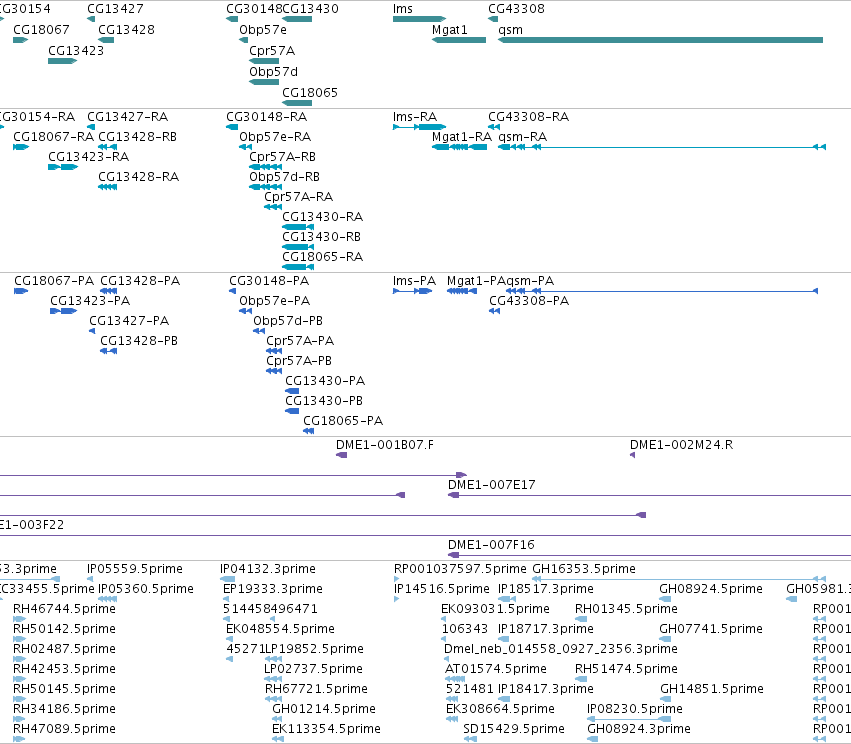Click the Mgat1-PA protein label
The height and width of the screenshot is (744, 851).
pyautogui.click(x=476, y=281)
